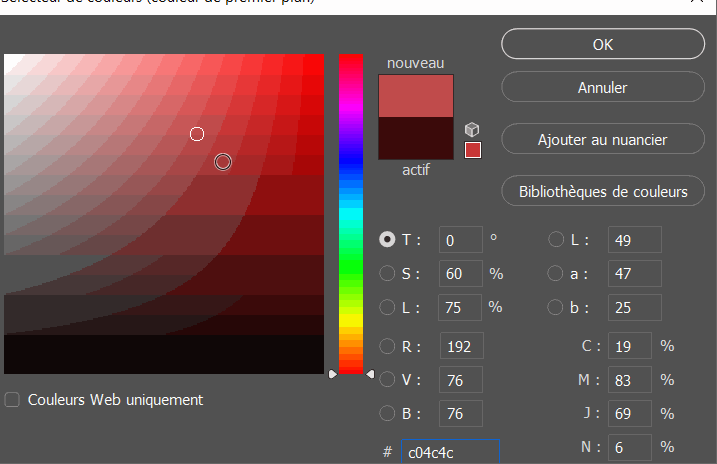Click the L percent field showing 75
This screenshot has width=717, height=464.
point(460,307)
